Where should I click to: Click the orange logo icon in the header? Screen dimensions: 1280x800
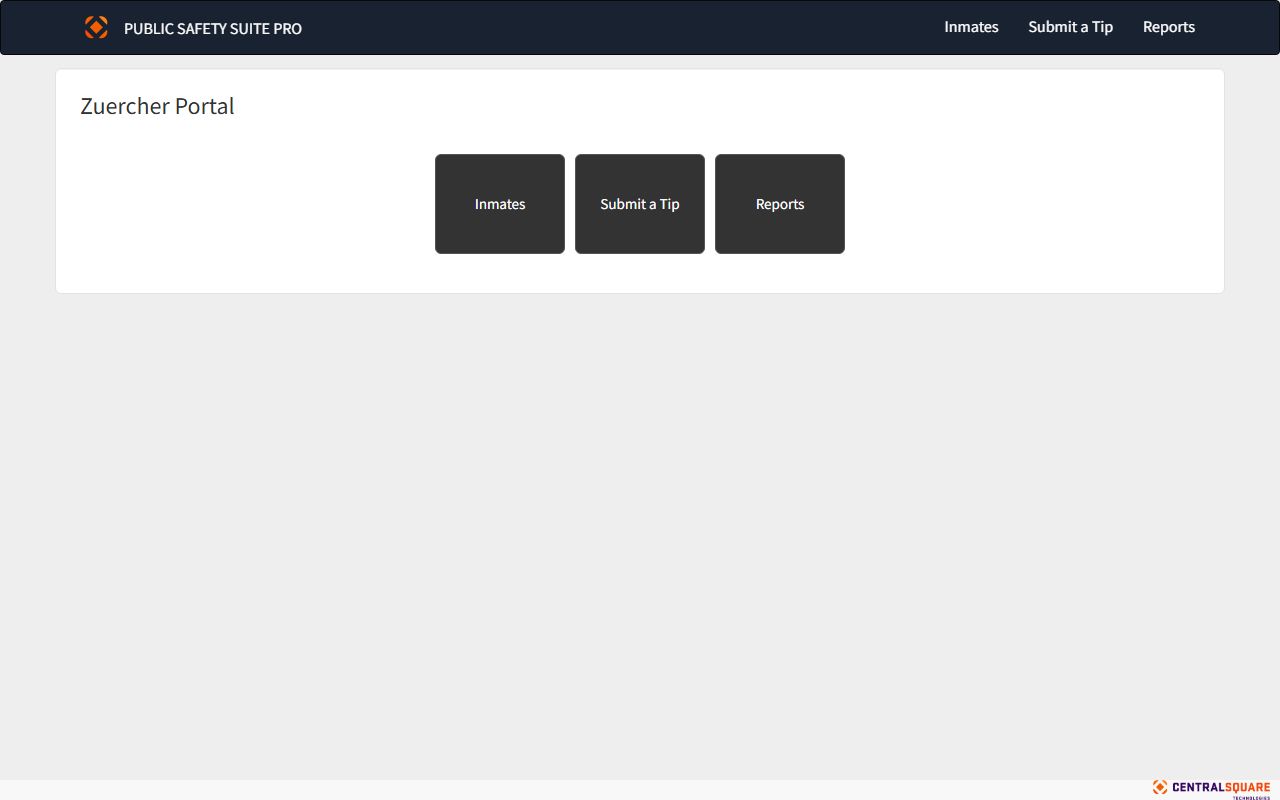tap(96, 27)
